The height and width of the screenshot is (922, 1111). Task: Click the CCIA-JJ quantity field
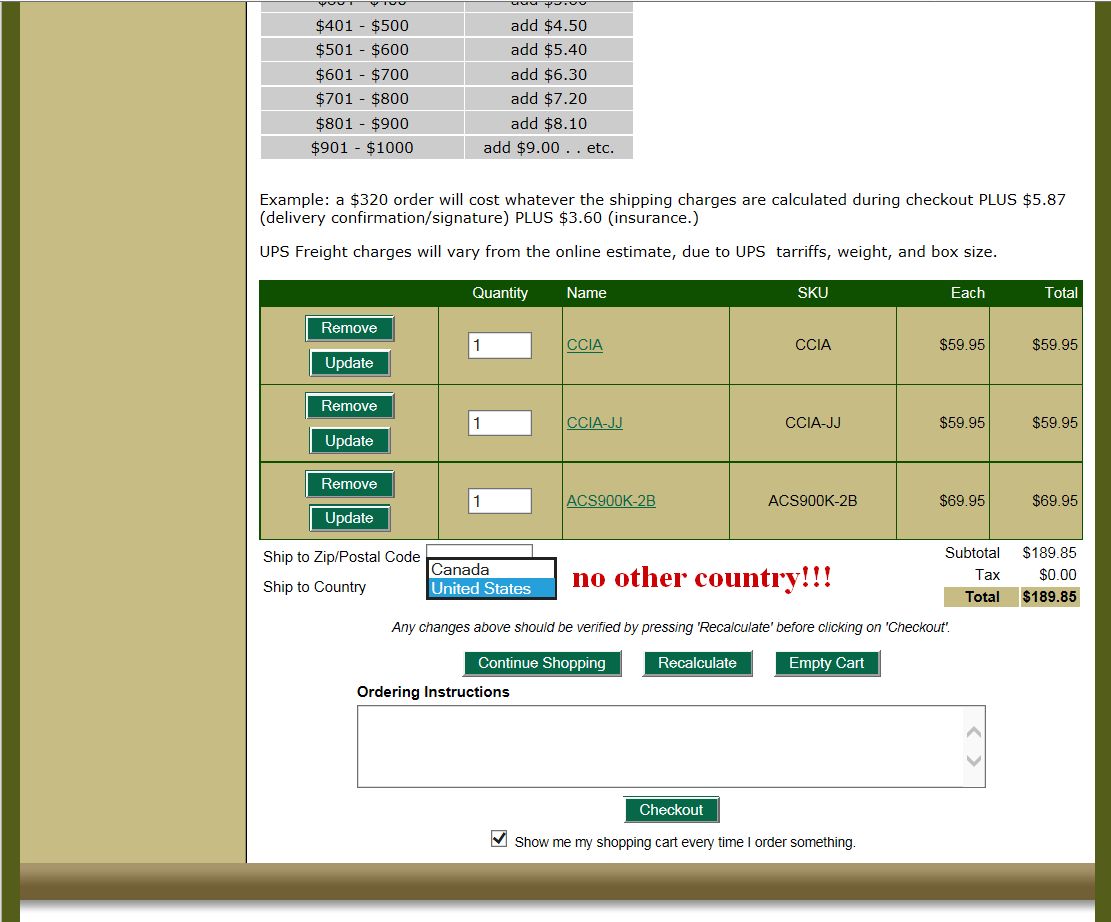click(499, 423)
